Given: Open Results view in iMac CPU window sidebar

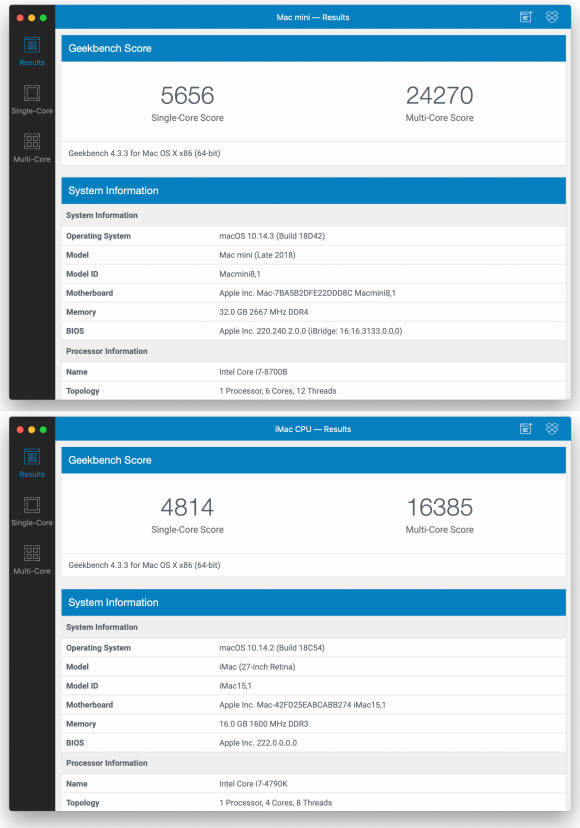Looking at the screenshot, I should tap(32, 463).
